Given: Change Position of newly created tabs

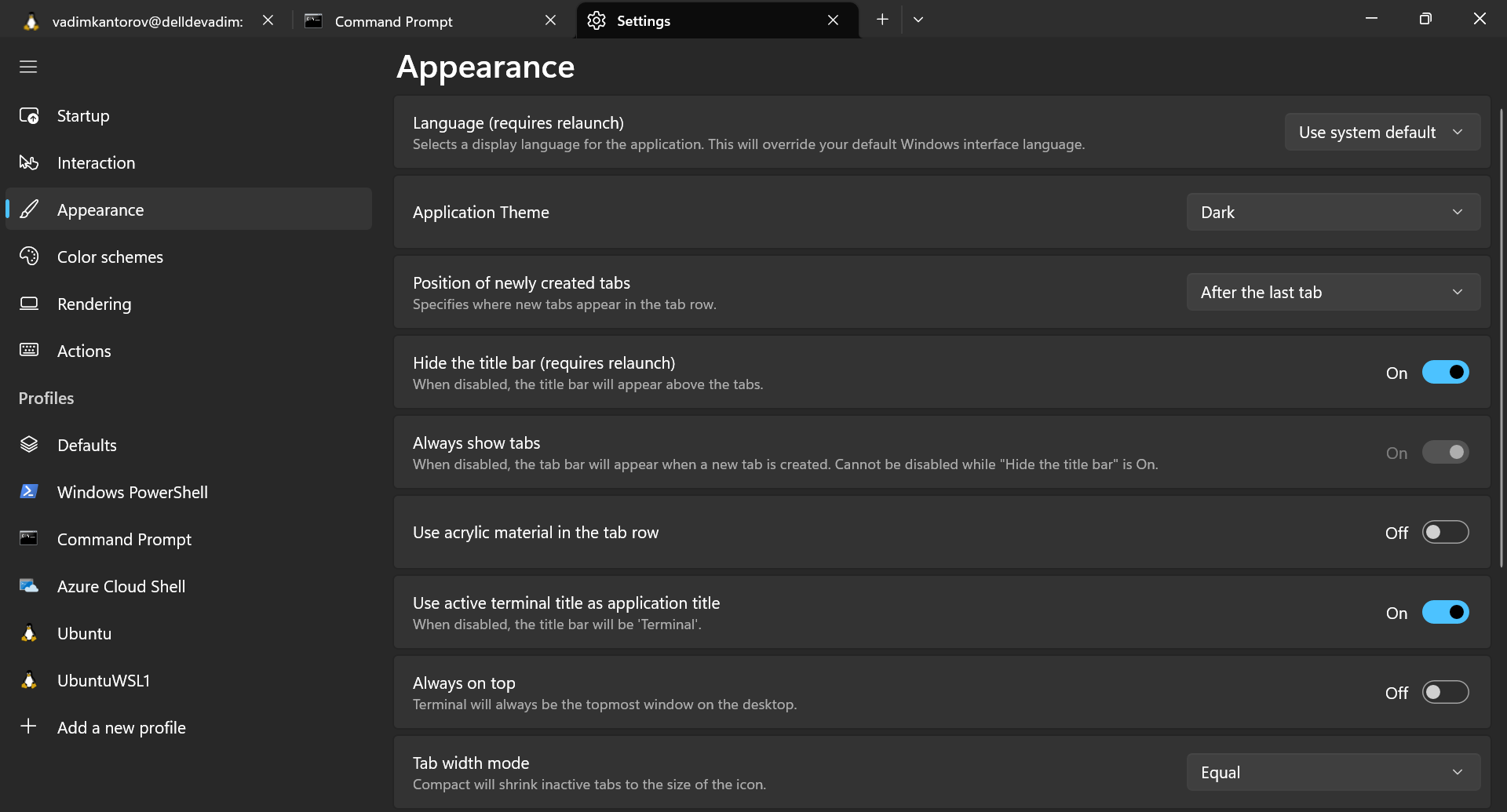Looking at the screenshot, I should (1333, 292).
